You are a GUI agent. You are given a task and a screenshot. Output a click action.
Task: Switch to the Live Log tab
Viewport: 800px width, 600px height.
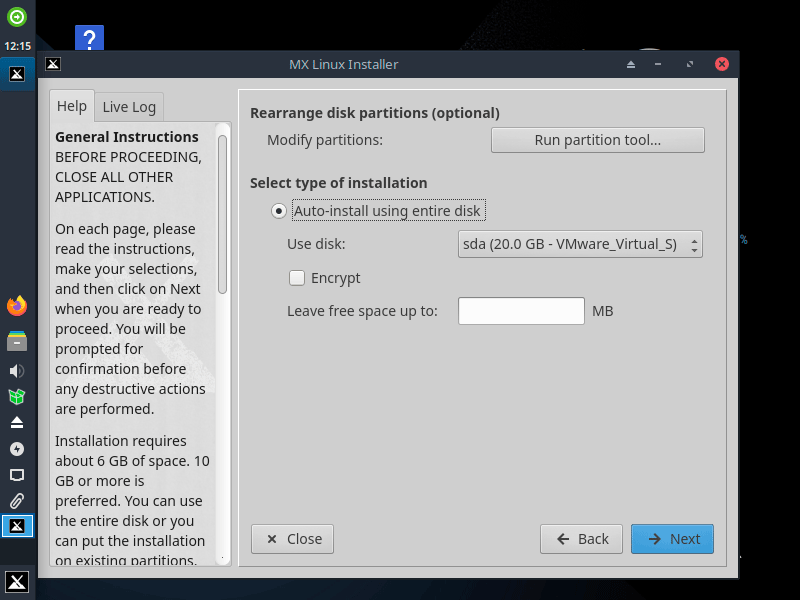[129, 107]
